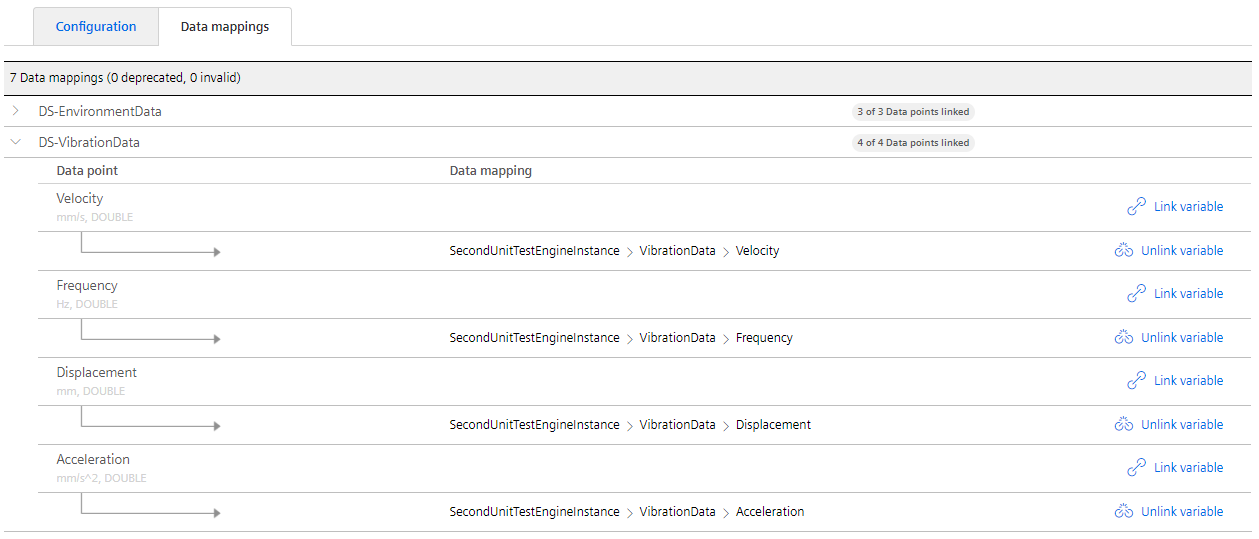
Task: Click the unlink icon for Acceleration mapping
Action: (1124, 512)
